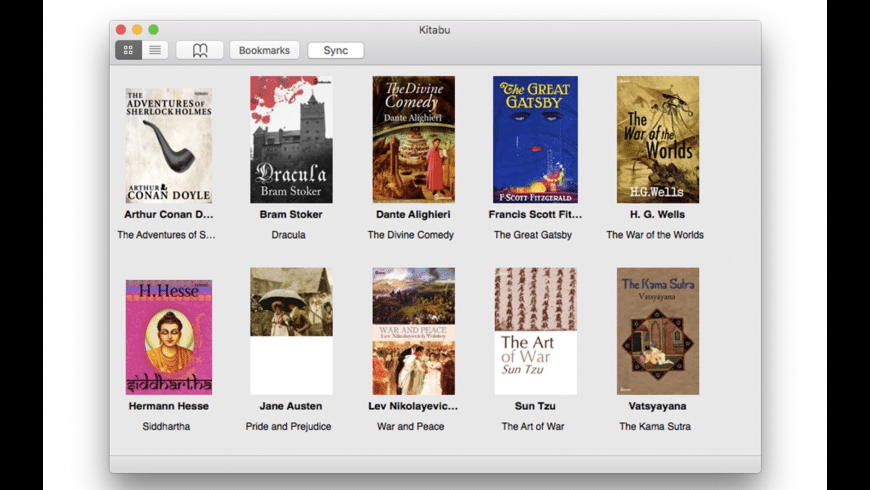Select The Kama Sutra cover
The height and width of the screenshot is (490, 870).
pyautogui.click(x=658, y=331)
